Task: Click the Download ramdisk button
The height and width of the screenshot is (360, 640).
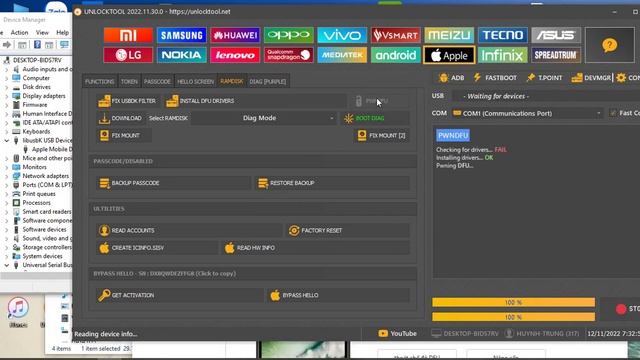Action: tap(120, 118)
